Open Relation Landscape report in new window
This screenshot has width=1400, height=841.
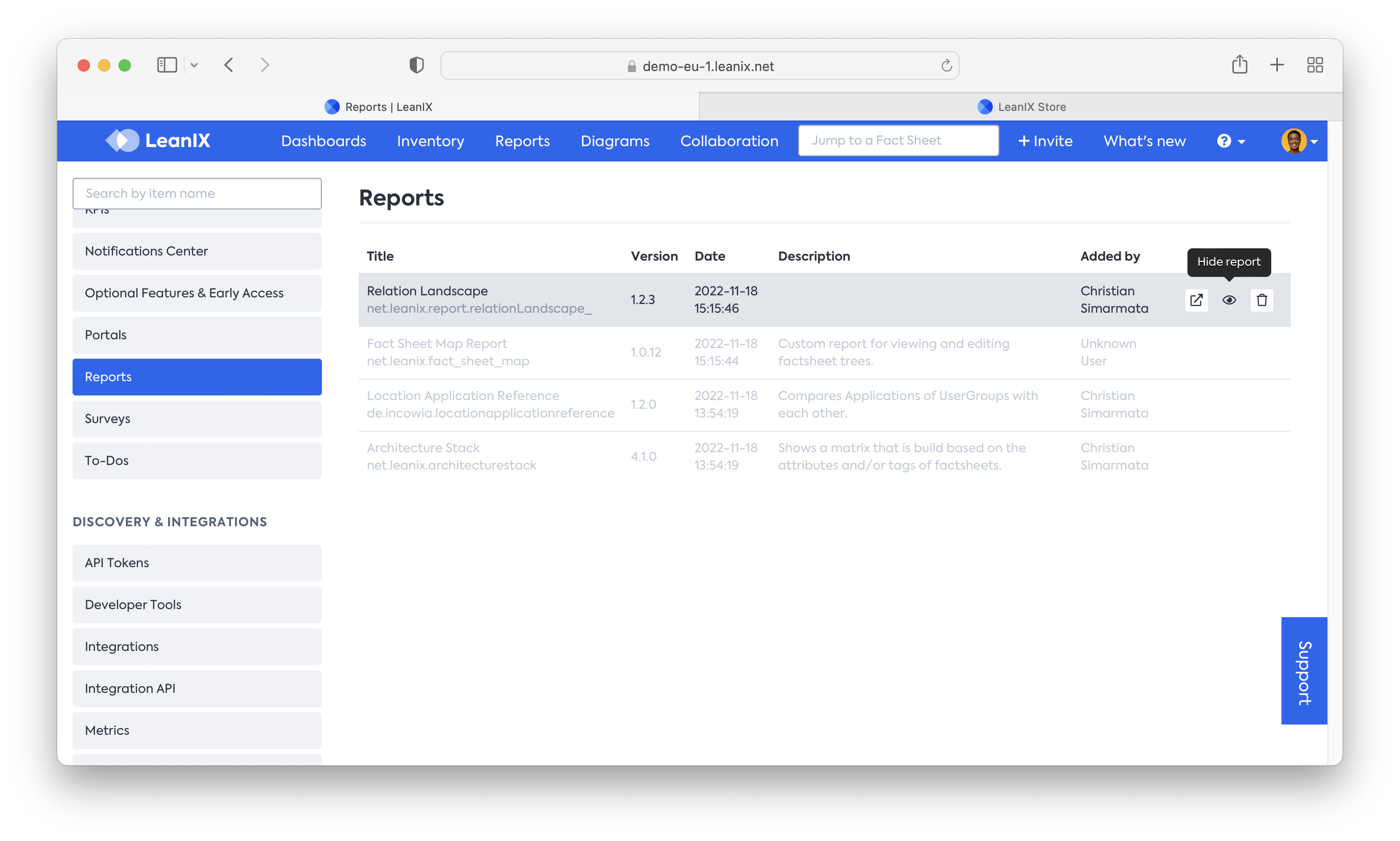click(1196, 300)
